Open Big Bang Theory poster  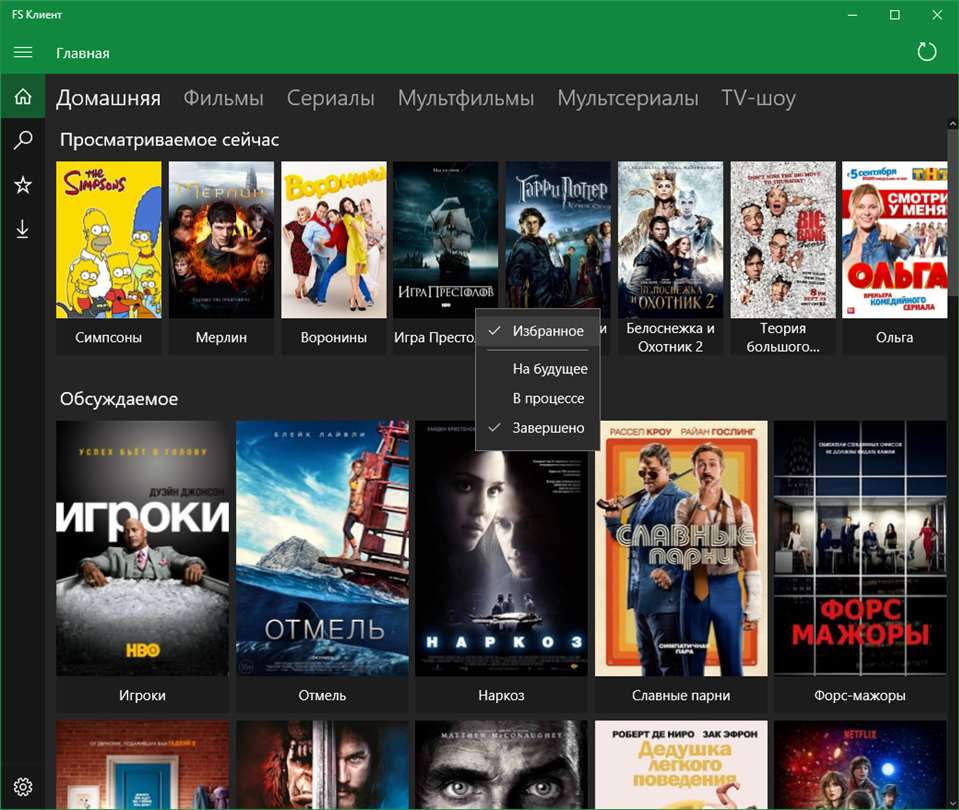pos(783,240)
